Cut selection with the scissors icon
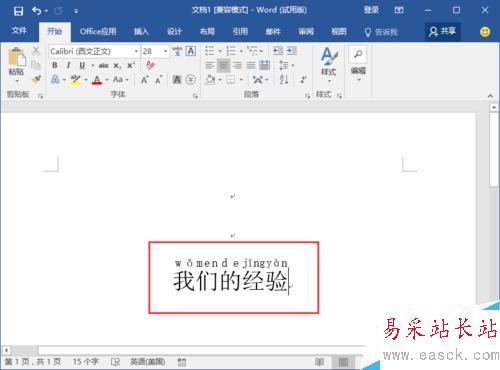 coord(36,51)
